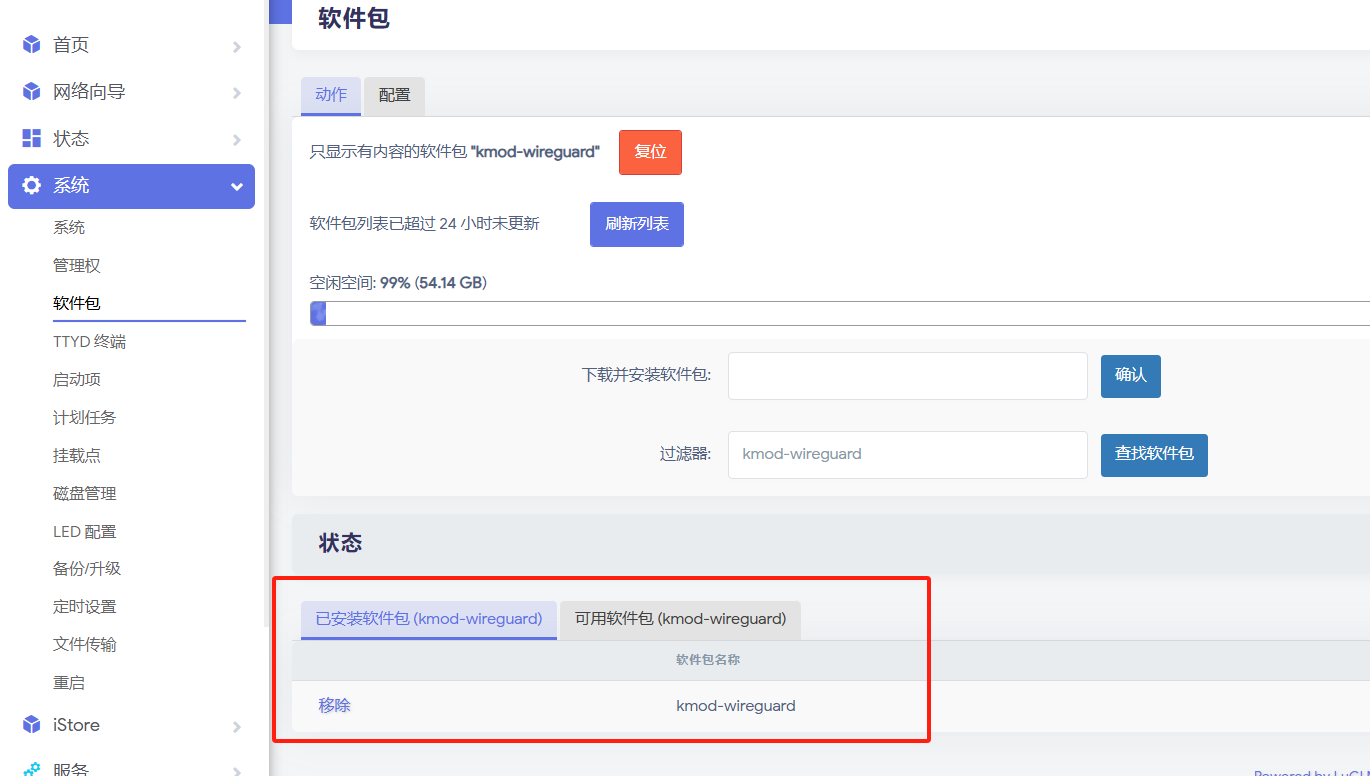Click the 刷新列表 button
Viewport: 1370px width, 776px height.
pyautogui.click(x=636, y=224)
